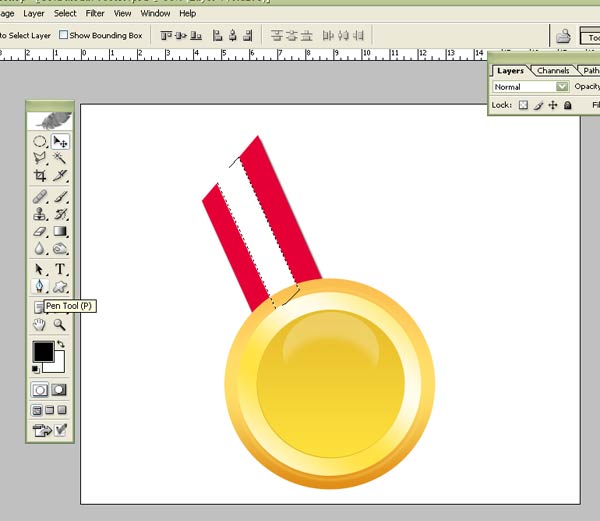This screenshot has height=521, width=600.
Task: Select the Healing Brush tool
Action: coord(39,197)
